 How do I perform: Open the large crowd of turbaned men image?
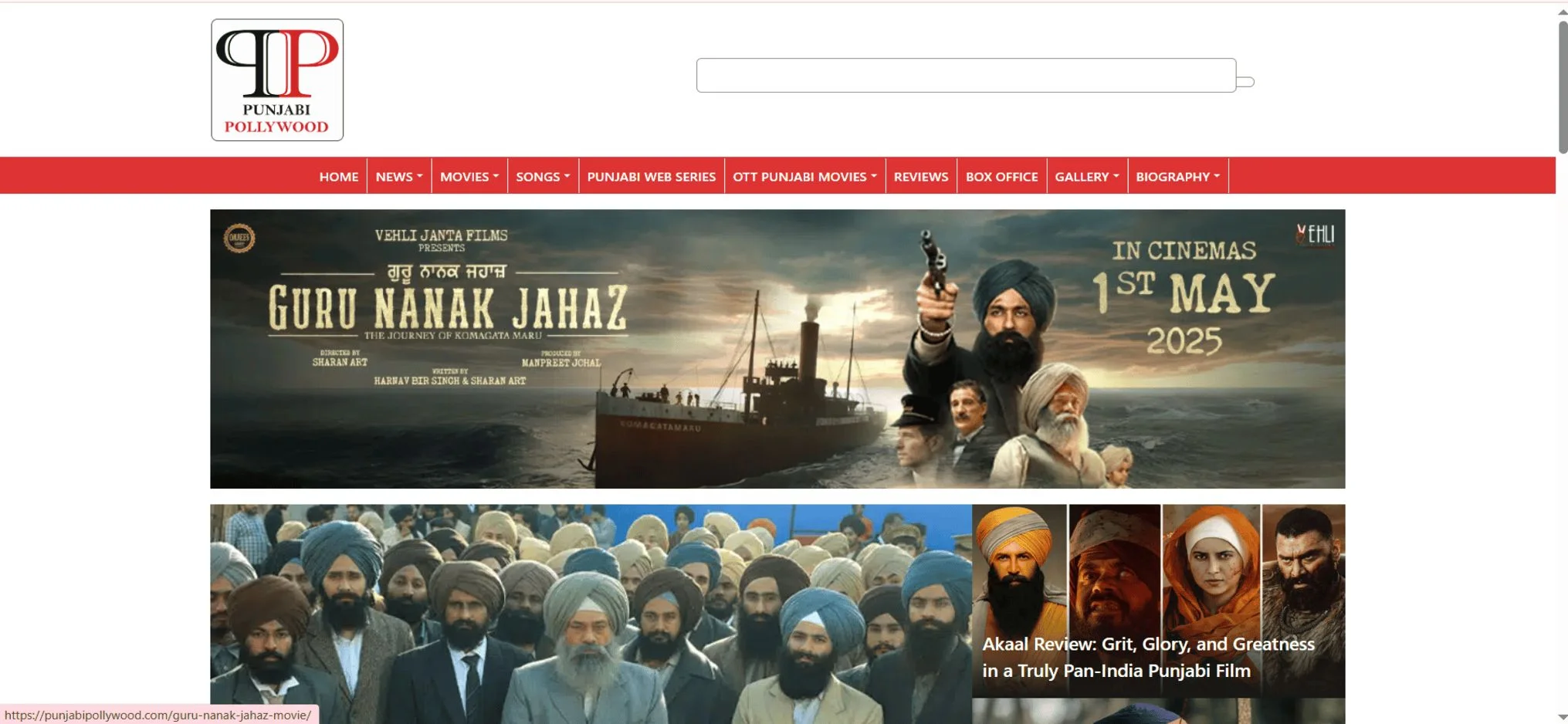(591, 614)
